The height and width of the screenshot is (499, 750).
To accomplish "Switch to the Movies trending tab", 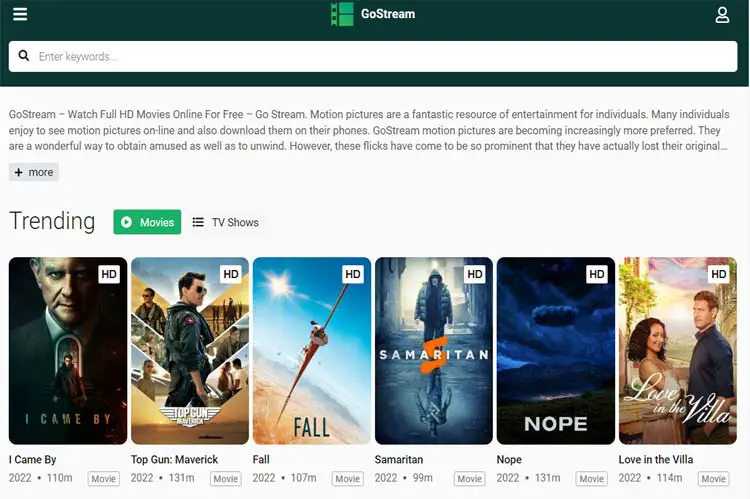I will (x=147, y=222).
